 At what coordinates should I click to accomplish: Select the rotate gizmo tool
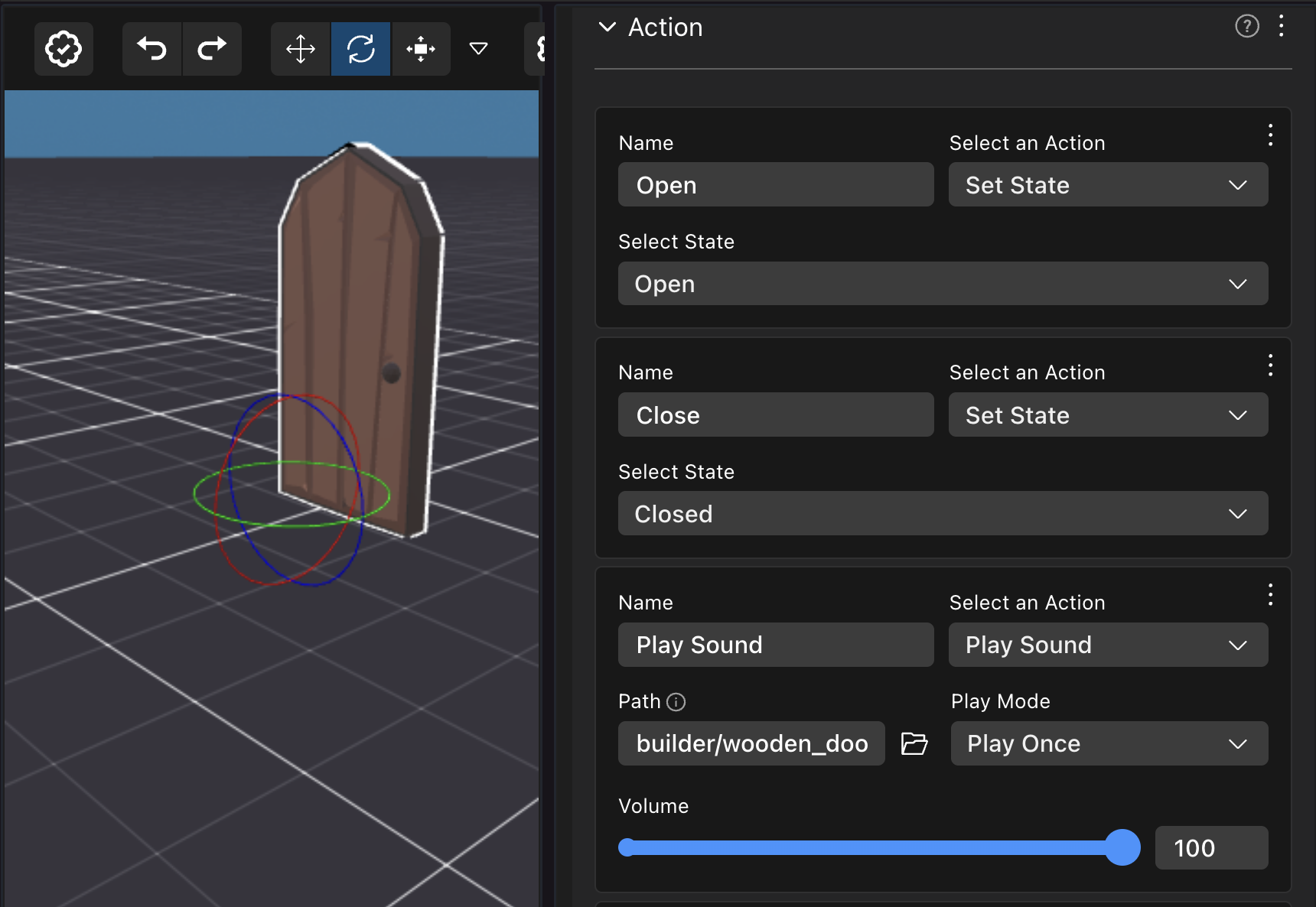click(360, 49)
